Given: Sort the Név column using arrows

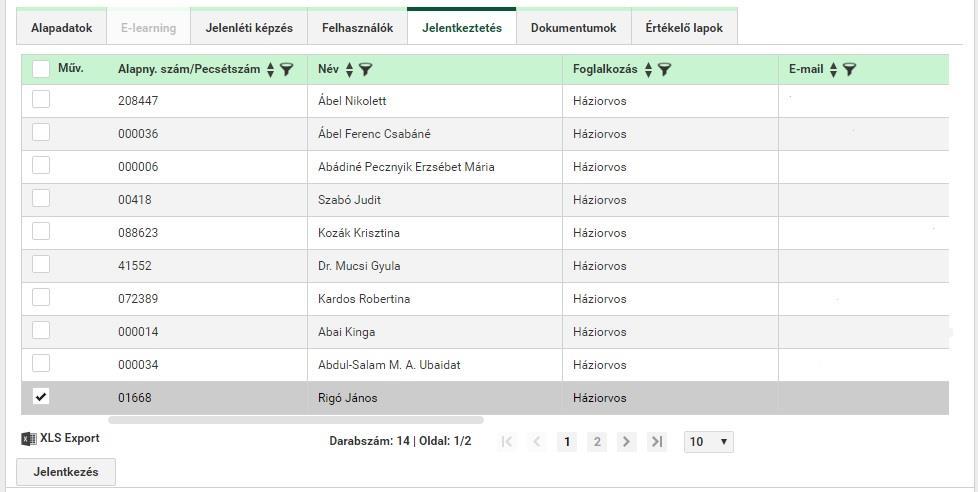Looking at the screenshot, I should pyautogui.click(x=349, y=69).
